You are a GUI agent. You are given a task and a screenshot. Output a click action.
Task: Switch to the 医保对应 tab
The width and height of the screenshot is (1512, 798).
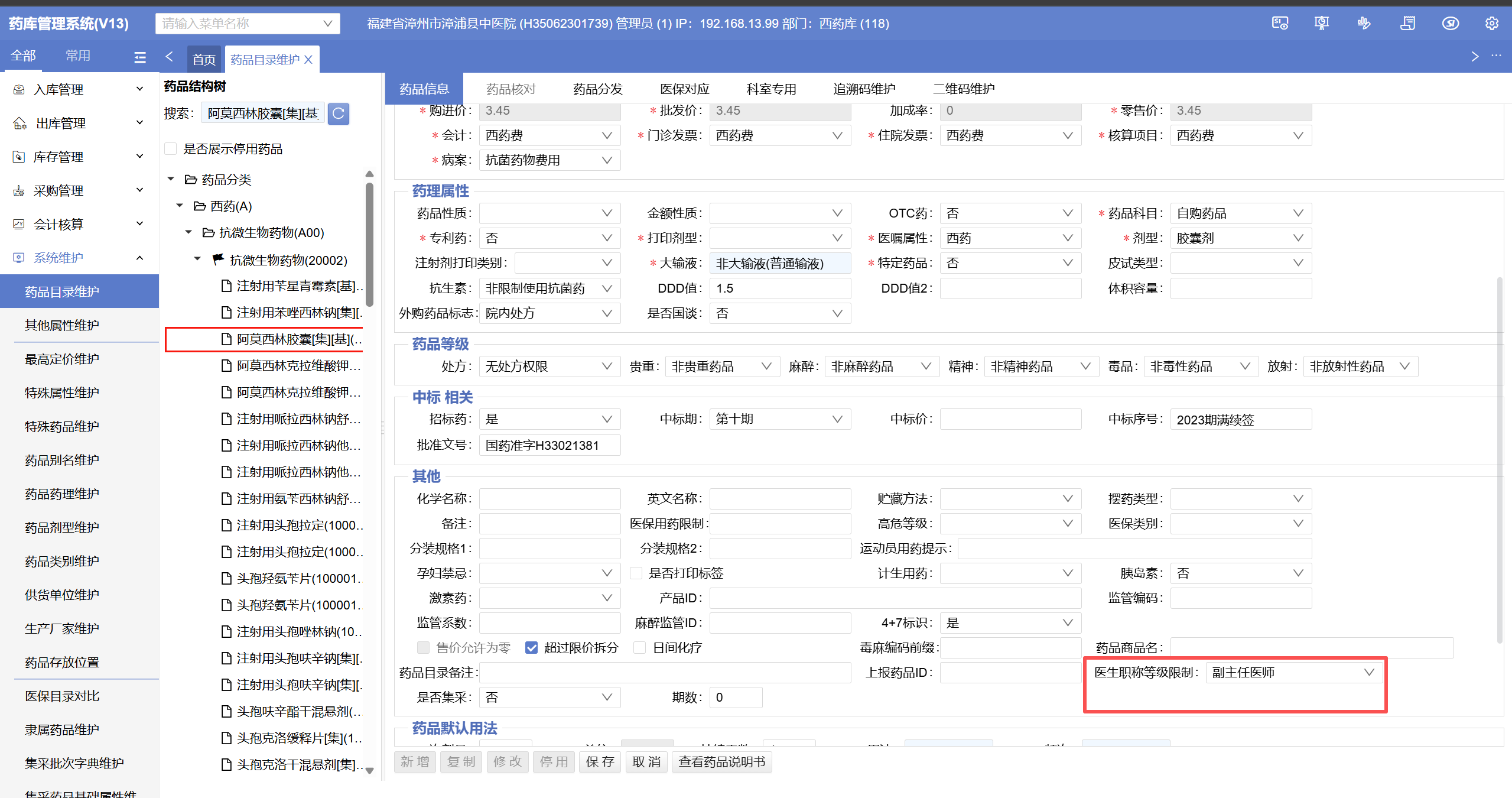click(x=684, y=89)
